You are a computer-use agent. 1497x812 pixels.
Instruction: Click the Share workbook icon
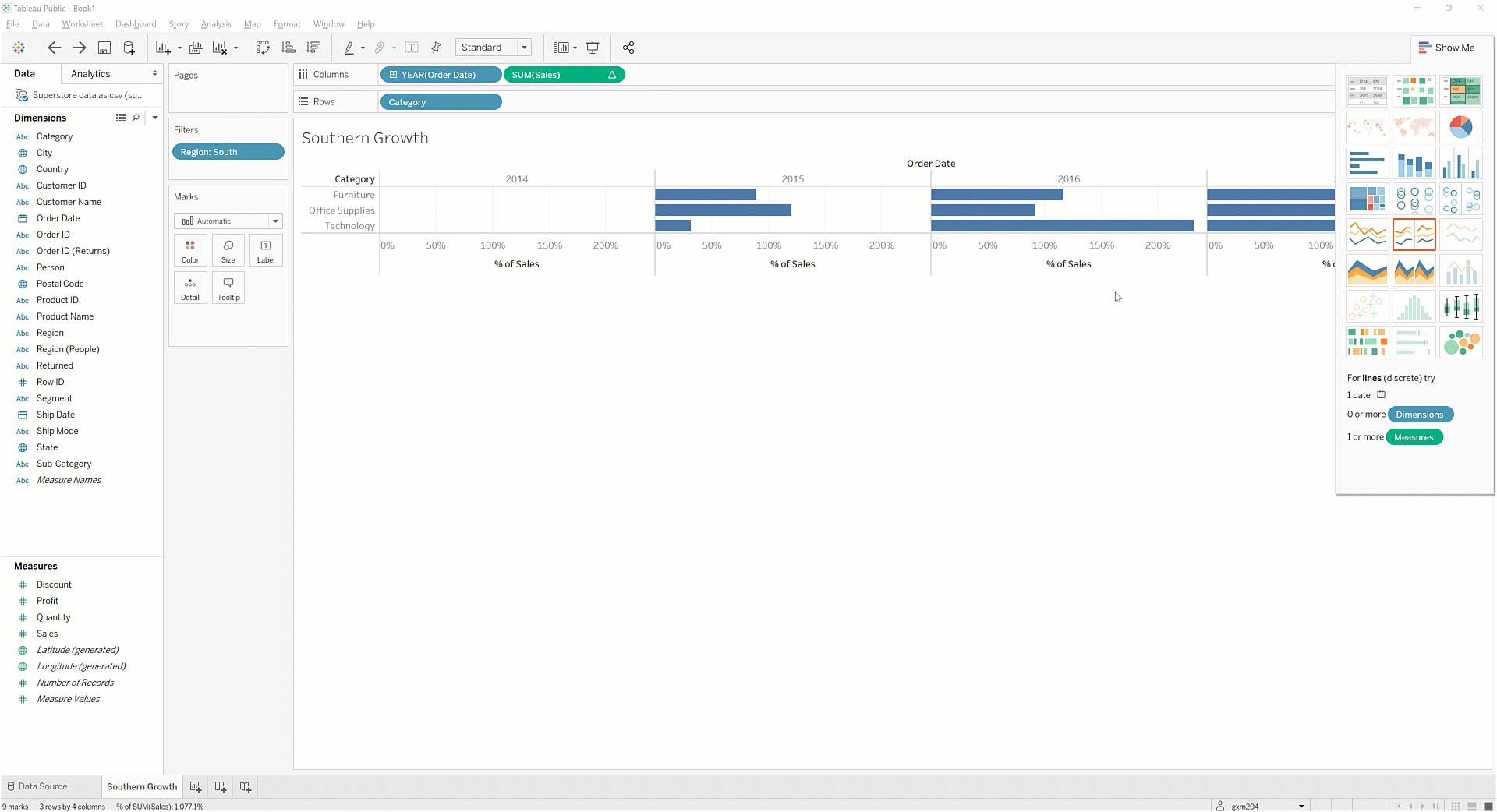click(628, 48)
